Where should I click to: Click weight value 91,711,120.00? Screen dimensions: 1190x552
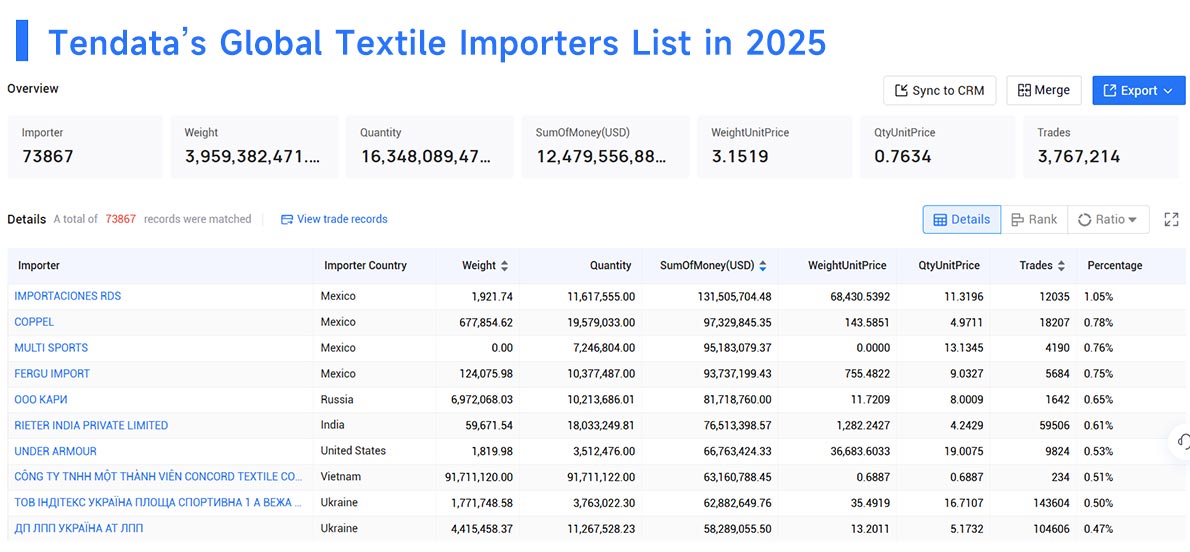coord(479,477)
